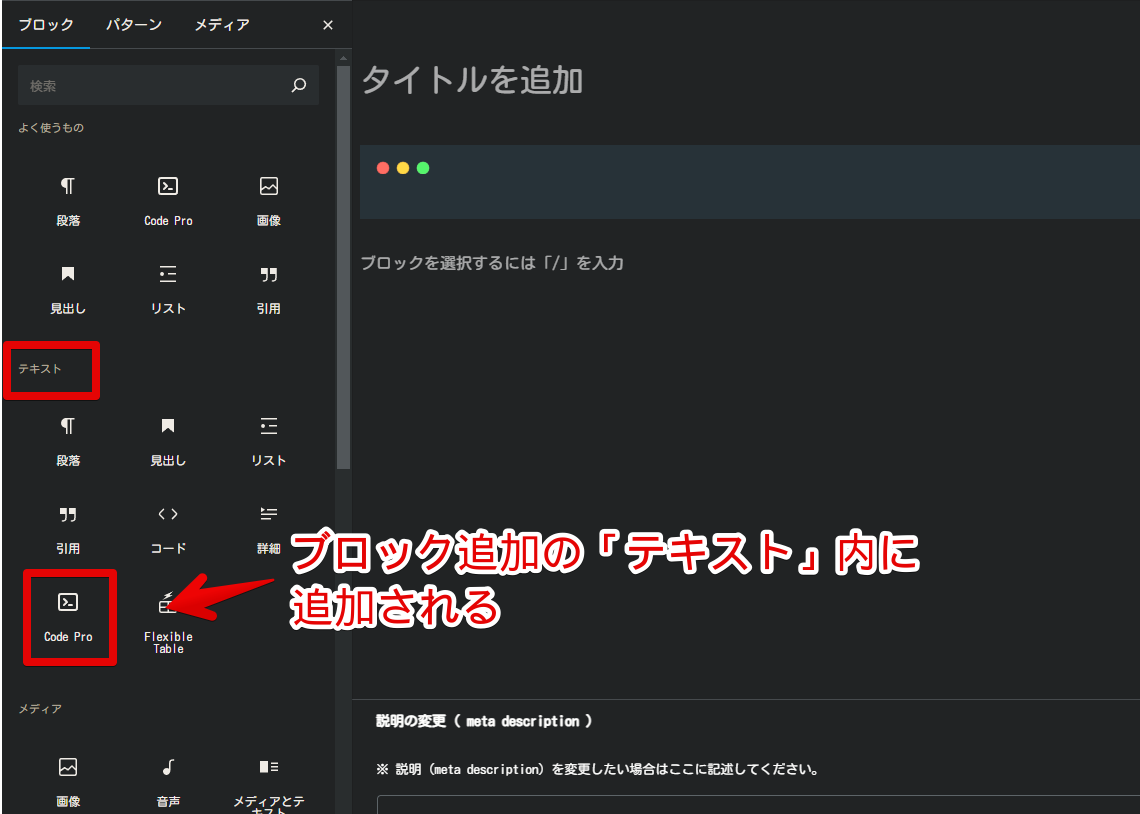Image resolution: width=1140 pixels, height=814 pixels.
Task: Insert 見出し block from テキスト section
Action: click(x=168, y=441)
